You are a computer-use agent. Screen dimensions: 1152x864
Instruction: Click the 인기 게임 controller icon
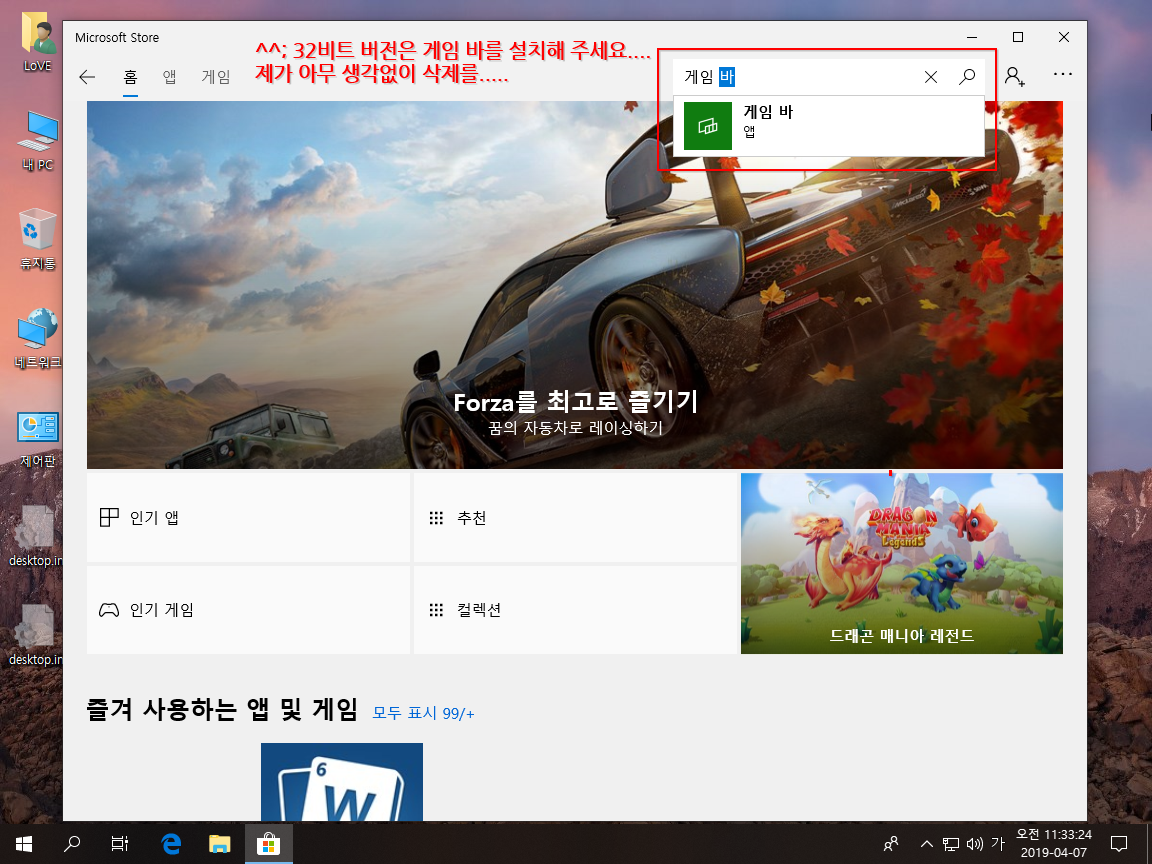coord(109,610)
